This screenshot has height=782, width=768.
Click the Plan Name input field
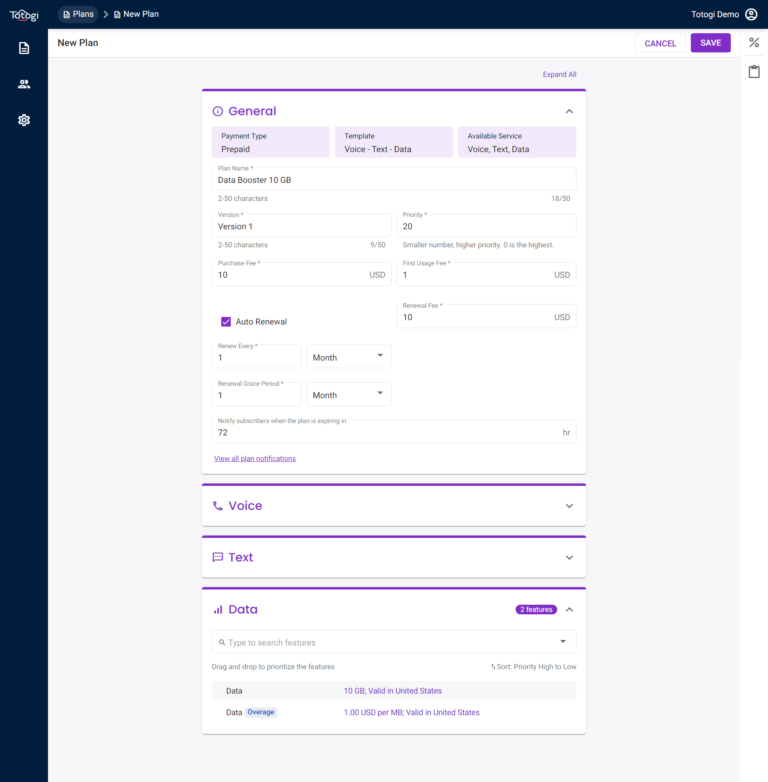(394, 180)
